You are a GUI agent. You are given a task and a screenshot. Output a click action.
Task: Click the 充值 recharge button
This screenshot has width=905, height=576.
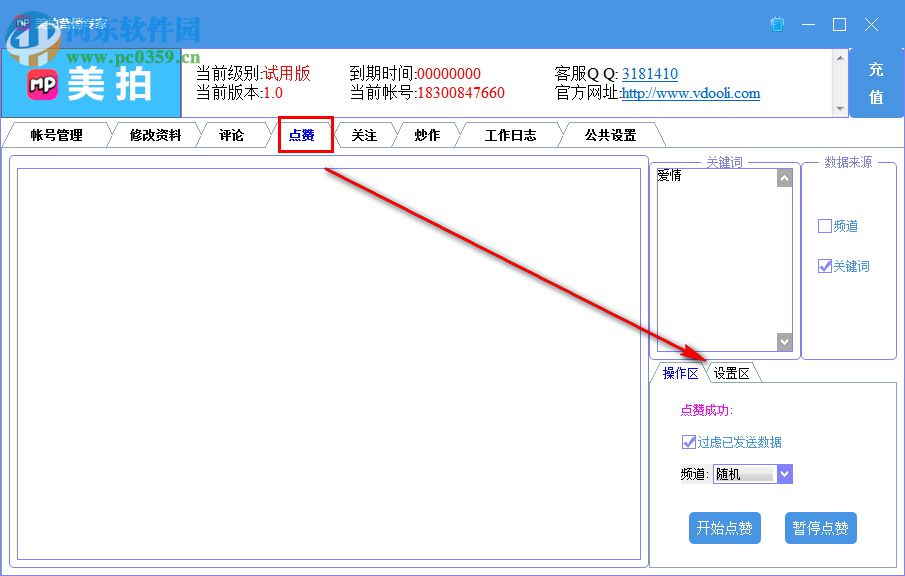879,82
